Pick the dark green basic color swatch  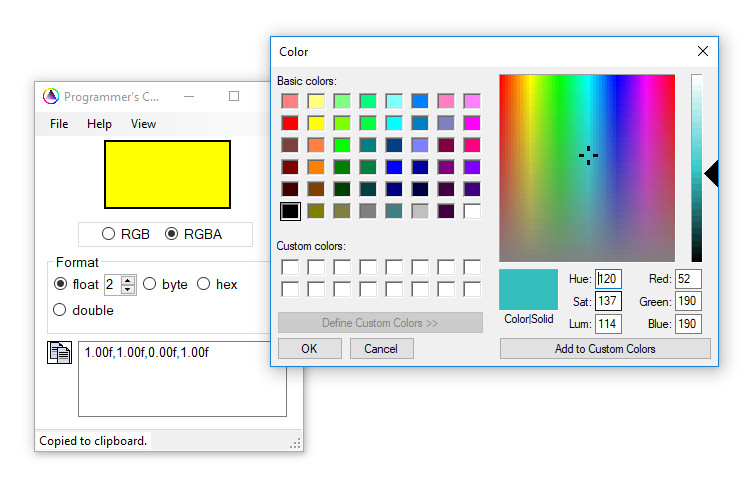point(342,189)
